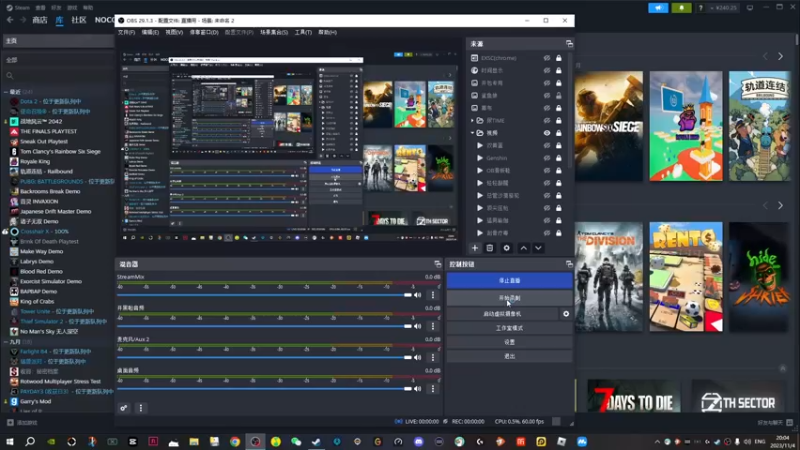Show next games in top Steam shelf
The width and height of the screenshot is (800, 450).
pyautogui.click(x=780, y=56)
